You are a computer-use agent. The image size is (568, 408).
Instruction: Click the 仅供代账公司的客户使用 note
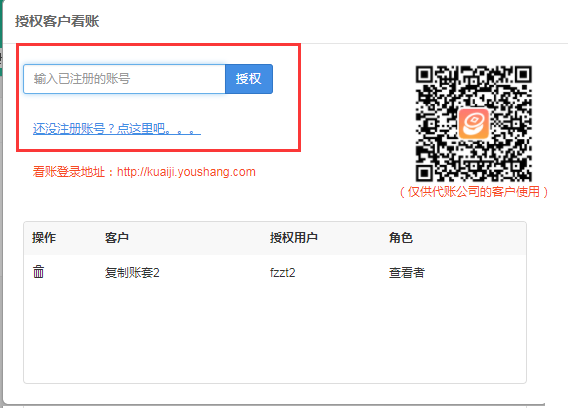click(x=474, y=192)
